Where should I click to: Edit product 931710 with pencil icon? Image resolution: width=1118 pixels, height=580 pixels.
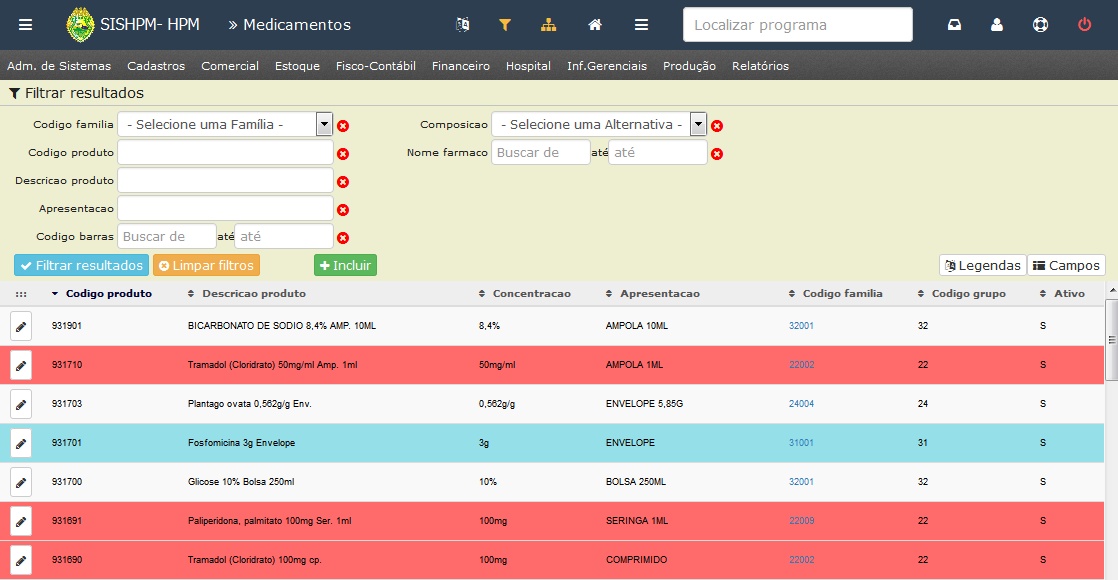tap(21, 366)
